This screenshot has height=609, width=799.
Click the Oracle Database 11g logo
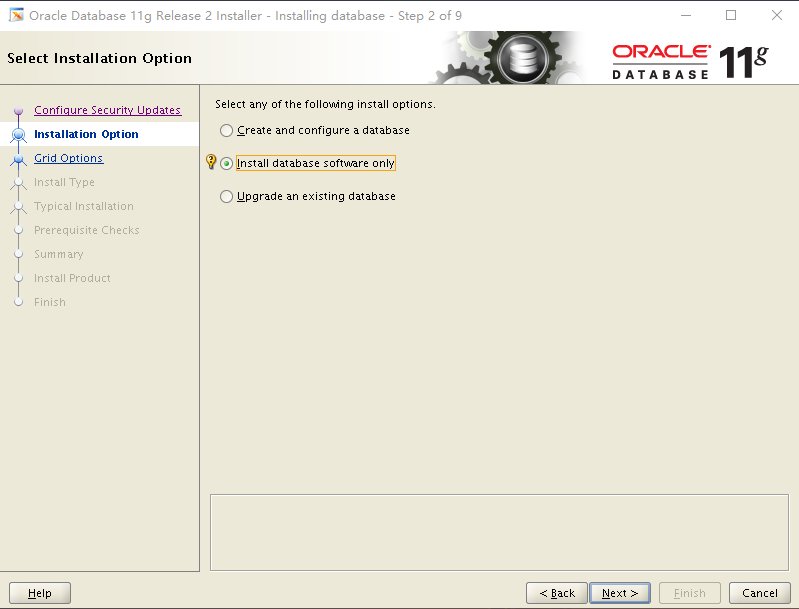pyautogui.click(x=690, y=62)
